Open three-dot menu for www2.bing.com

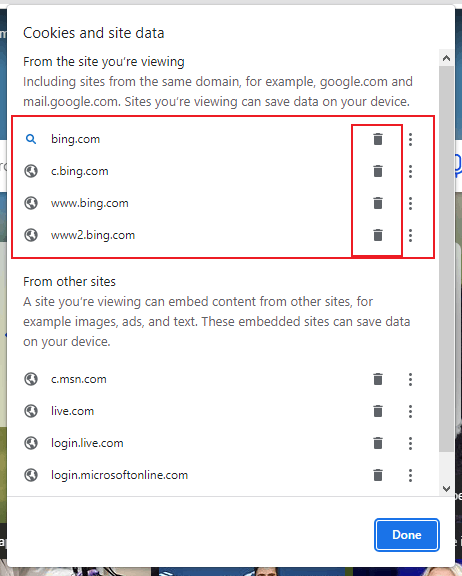pyautogui.click(x=411, y=235)
